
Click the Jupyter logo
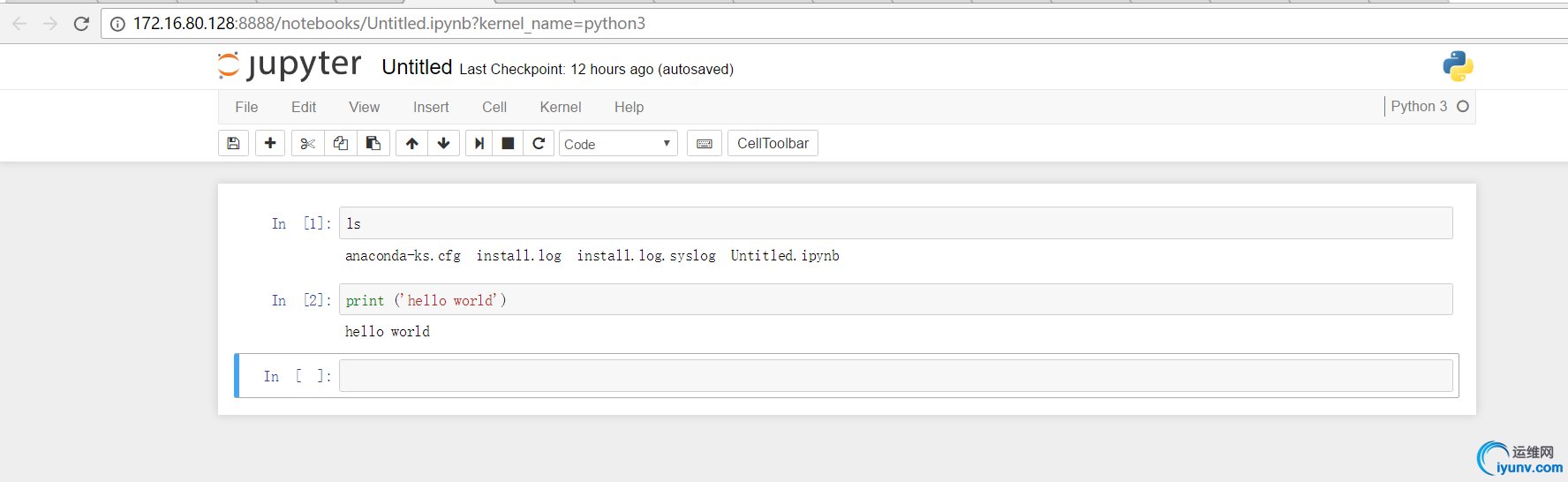pos(290,65)
